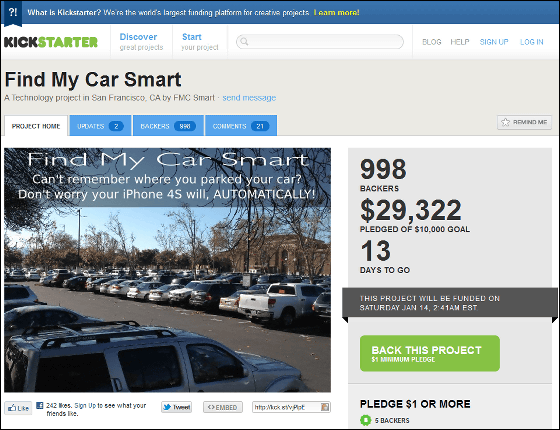Click the Embed code button

223,407
